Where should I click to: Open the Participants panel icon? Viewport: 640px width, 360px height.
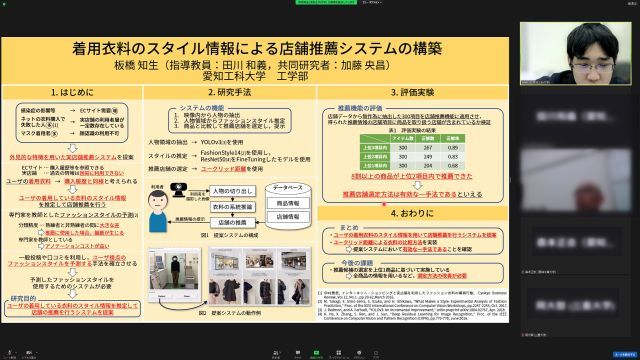[x=276, y=353]
